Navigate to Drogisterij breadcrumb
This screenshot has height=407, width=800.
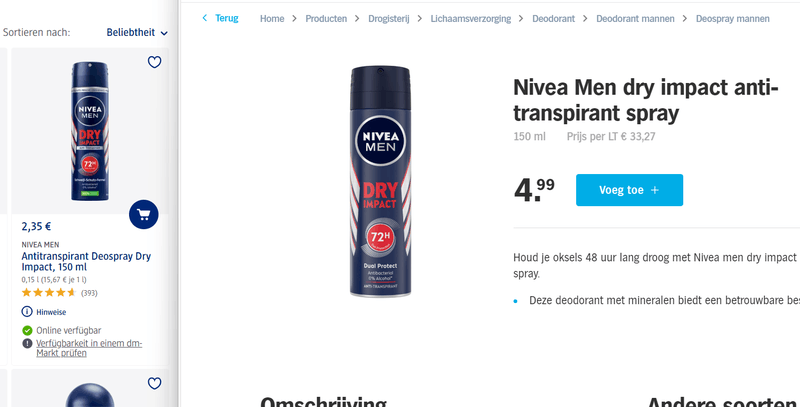point(389,19)
